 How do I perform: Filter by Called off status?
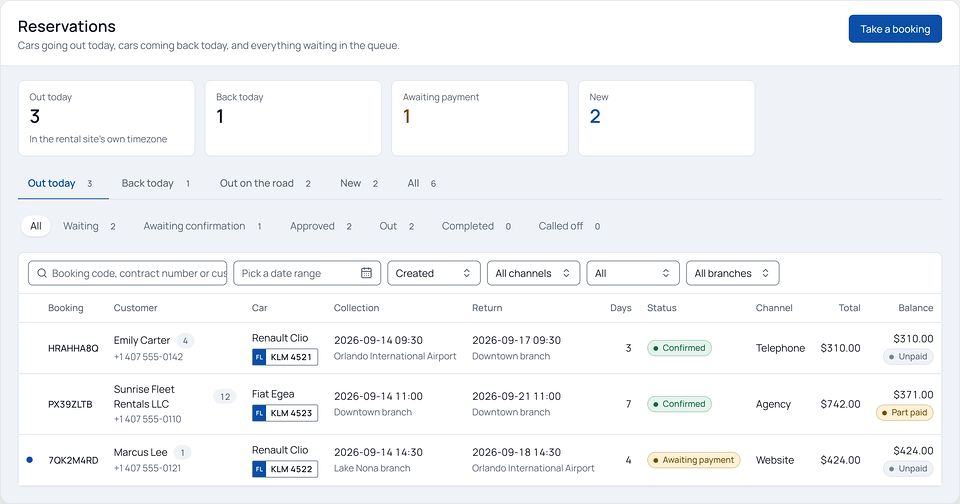pyautogui.click(x=570, y=226)
